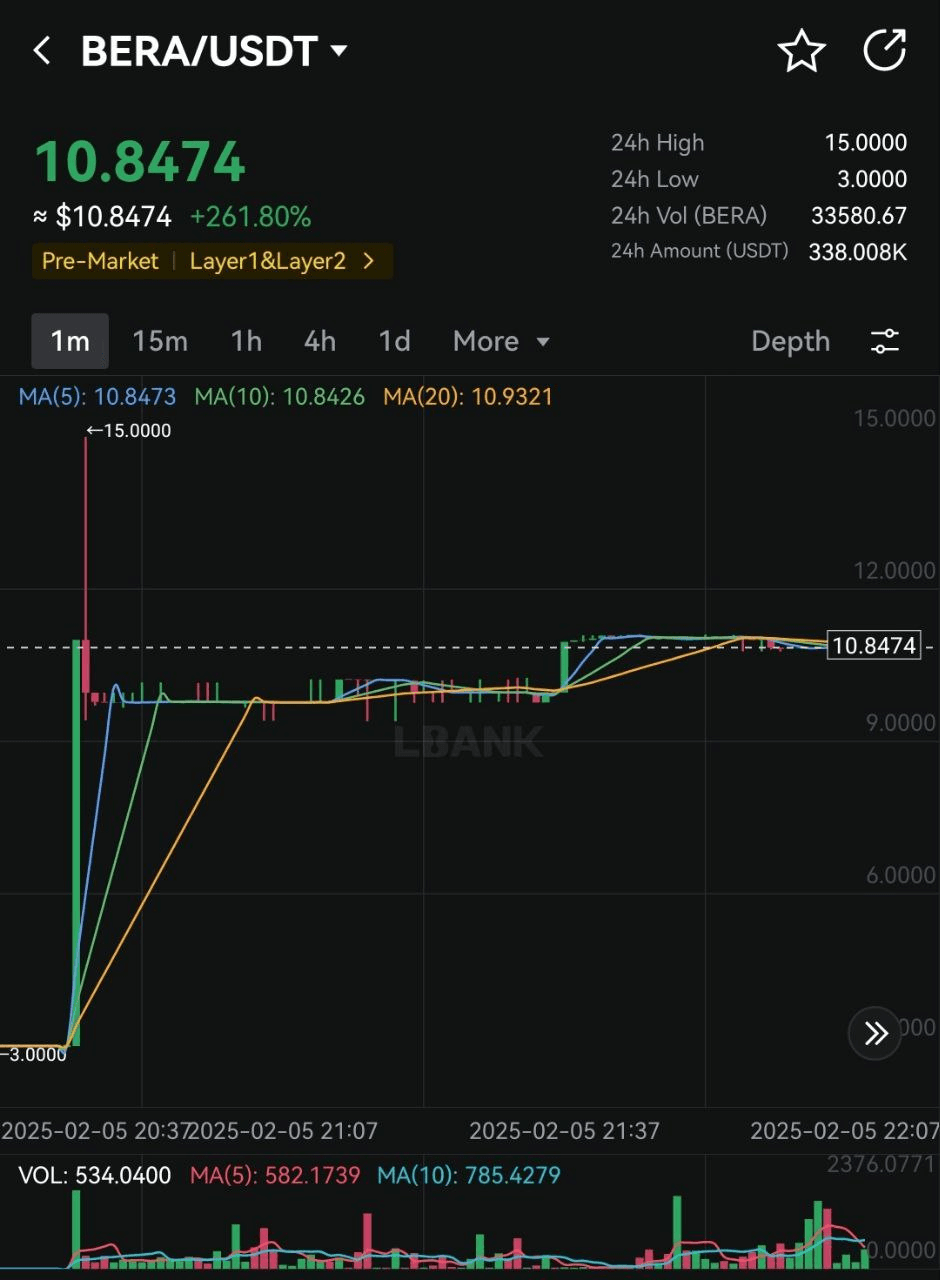Tap the volume MA(5): 582.1739 label

click(x=275, y=1176)
